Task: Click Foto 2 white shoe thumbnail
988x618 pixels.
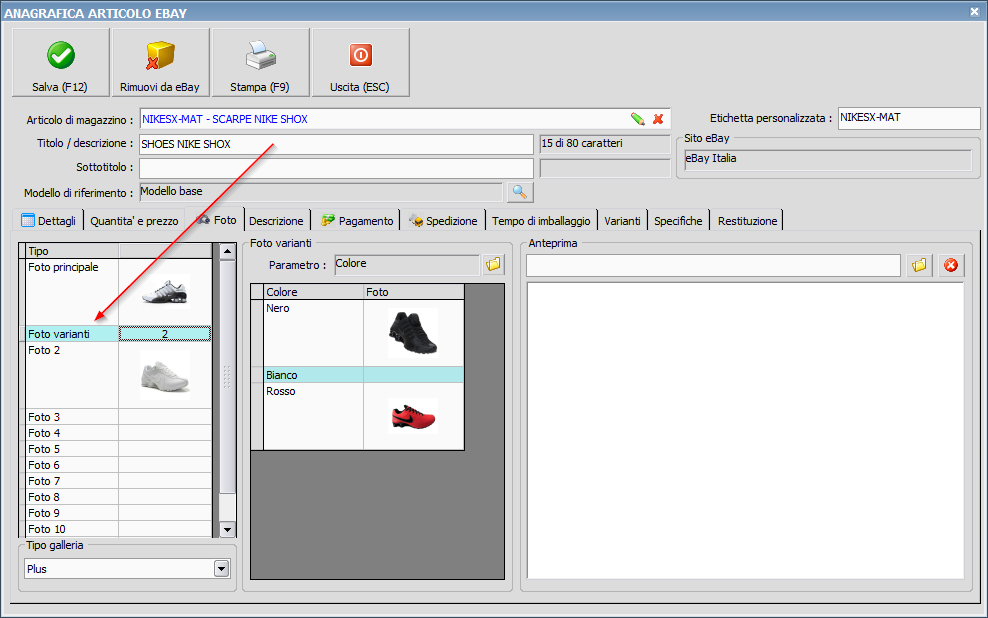Action: point(165,376)
